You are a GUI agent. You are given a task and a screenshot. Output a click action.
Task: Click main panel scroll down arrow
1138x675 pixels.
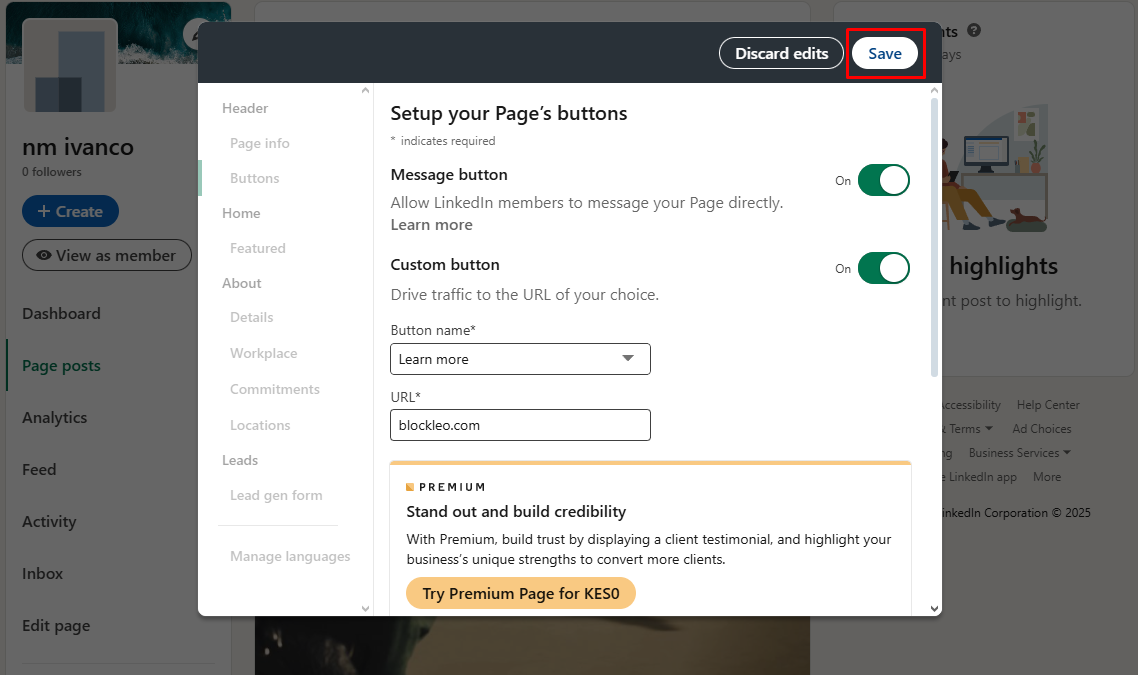pyautogui.click(x=934, y=608)
